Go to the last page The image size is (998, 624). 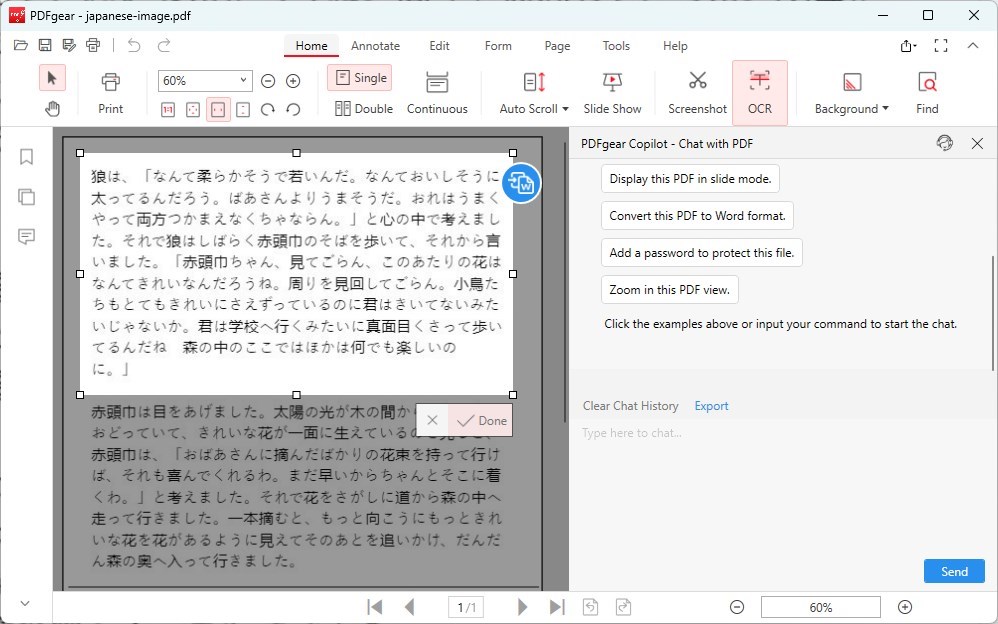[557, 607]
